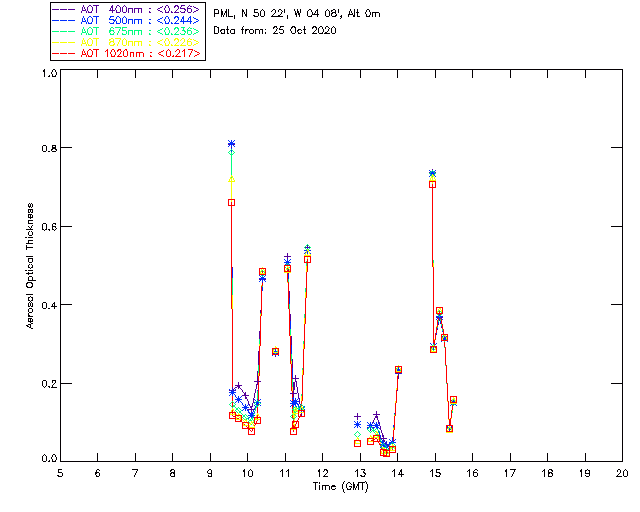Image resolution: width=640 pixels, height=512 pixels.
Task: Click the red square peak marker near 15h
Action: coord(432,184)
